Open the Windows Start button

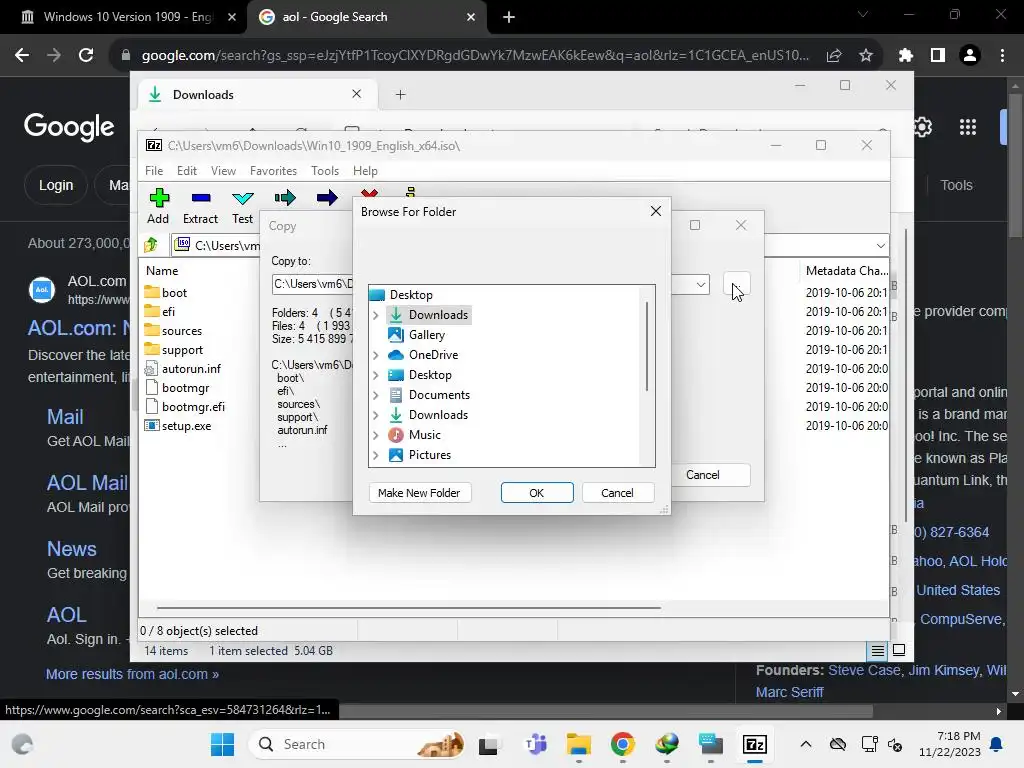(x=222, y=744)
